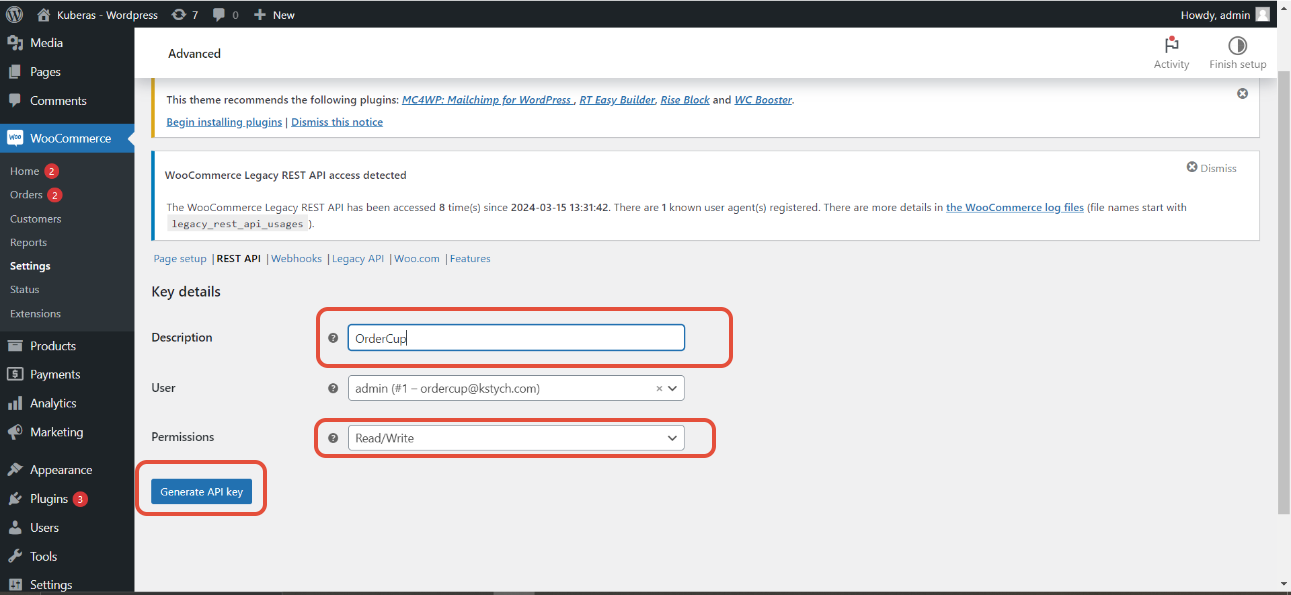Screen dimensions: 1291x595
Task: Click the Finish setup progress icon
Action: 1237,45
